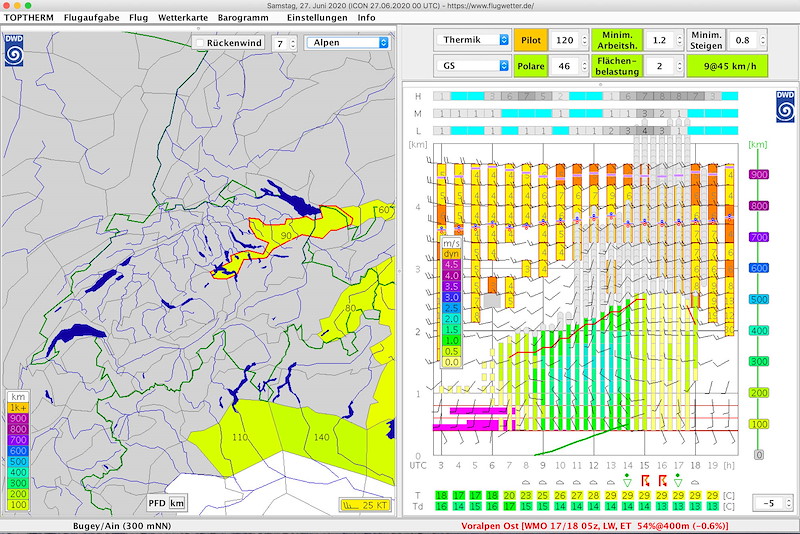800x534 pixels.
Task: Click the Minim. Arbeitsh. button
Action: pyautogui.click(x=617, y=40)
